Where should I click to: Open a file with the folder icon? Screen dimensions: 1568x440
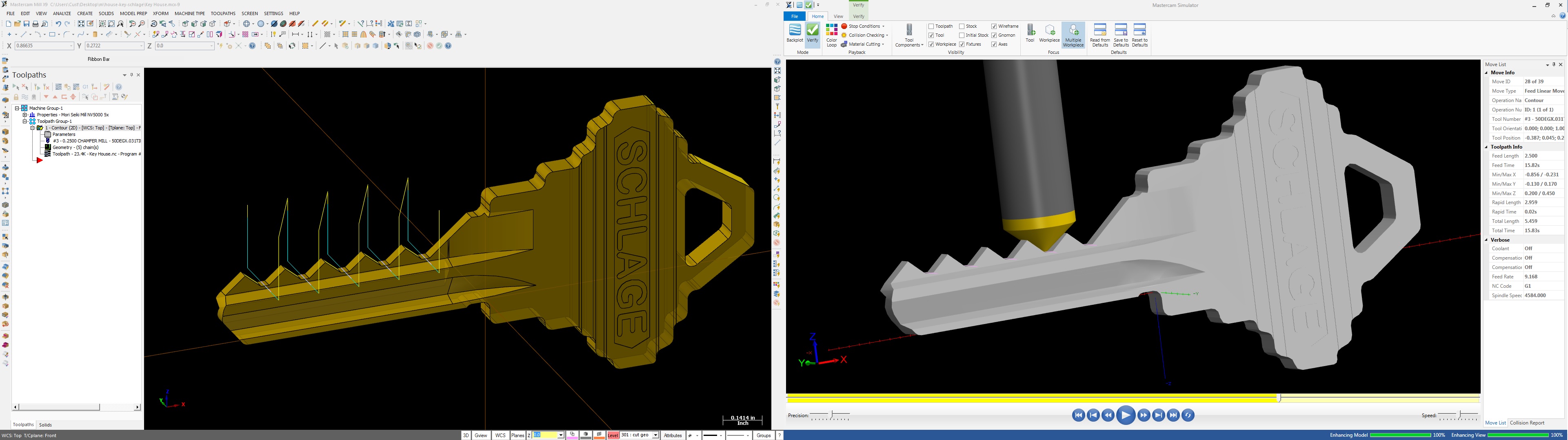18,24
